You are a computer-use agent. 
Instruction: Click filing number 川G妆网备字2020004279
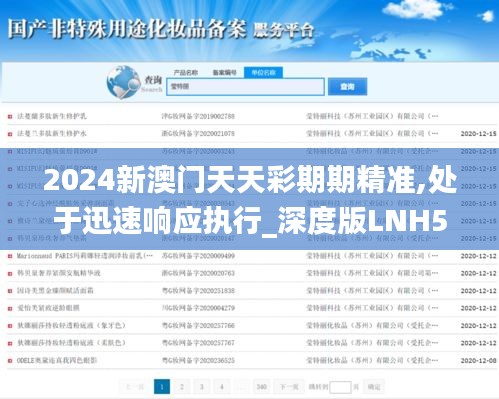pos(198,308)
